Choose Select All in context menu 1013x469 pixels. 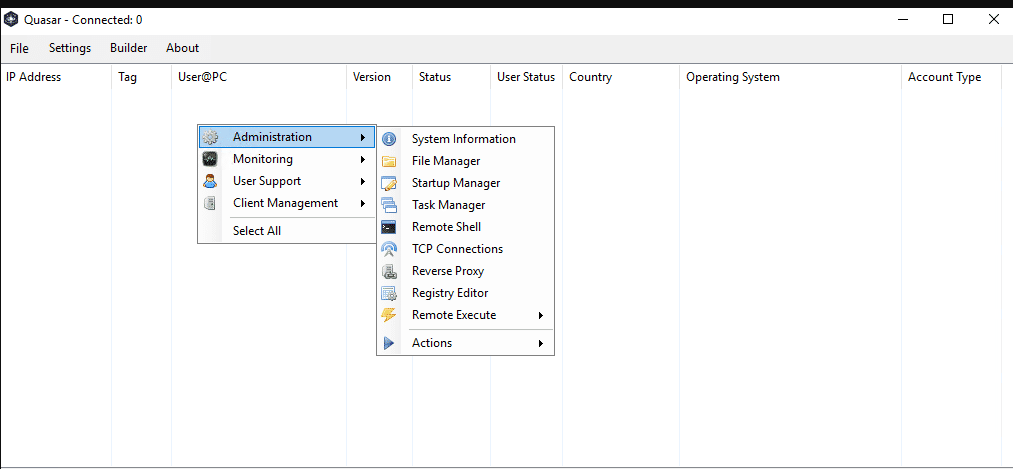coord(257,231)
